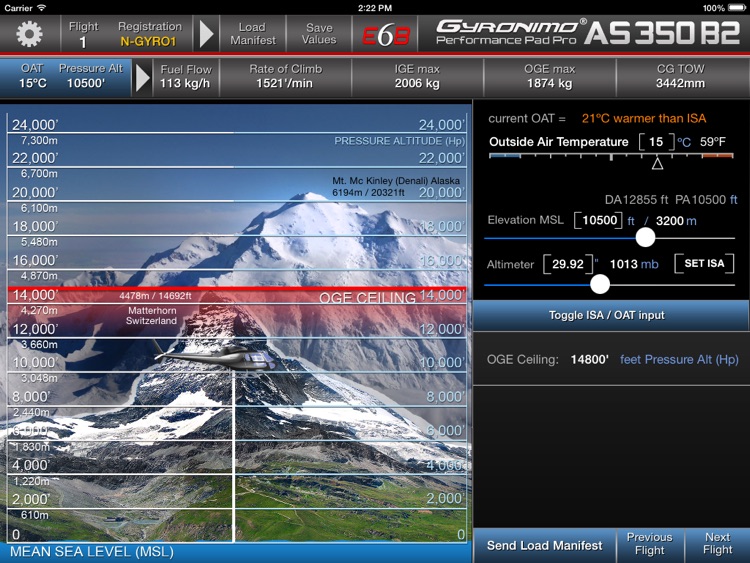Tap the Gyronimo Performance Pad Pro logo
Screen dimensions: 750x563
[509, 33]
